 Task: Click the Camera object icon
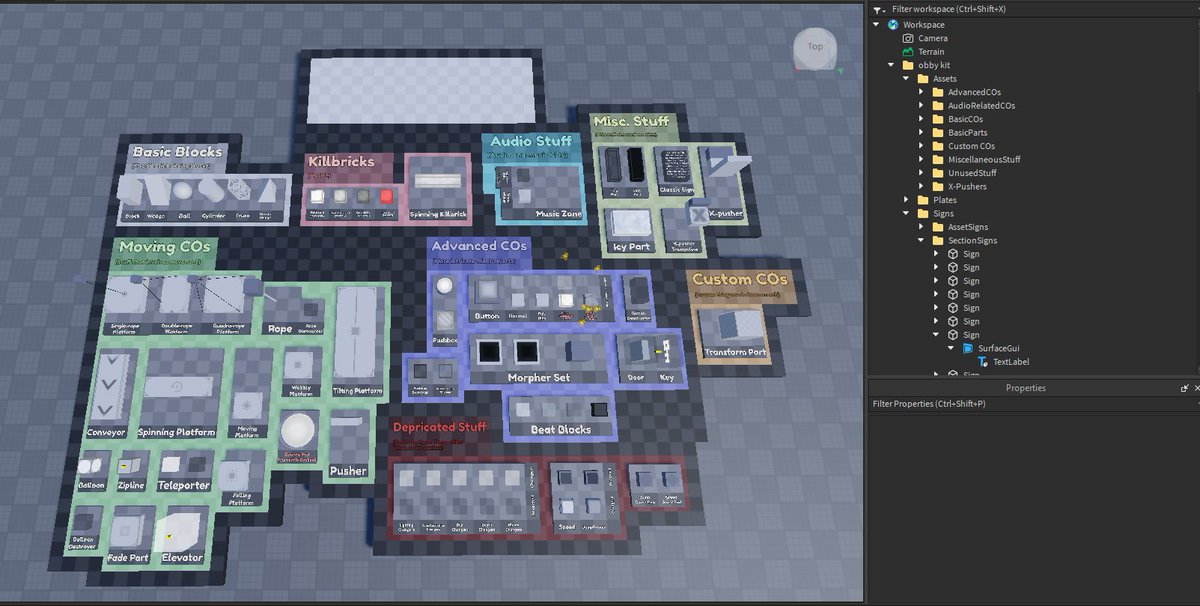(907, 38)
